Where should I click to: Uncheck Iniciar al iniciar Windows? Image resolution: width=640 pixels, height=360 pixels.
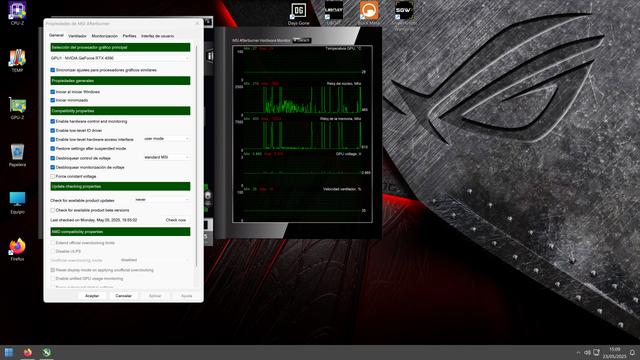(53, 92)
